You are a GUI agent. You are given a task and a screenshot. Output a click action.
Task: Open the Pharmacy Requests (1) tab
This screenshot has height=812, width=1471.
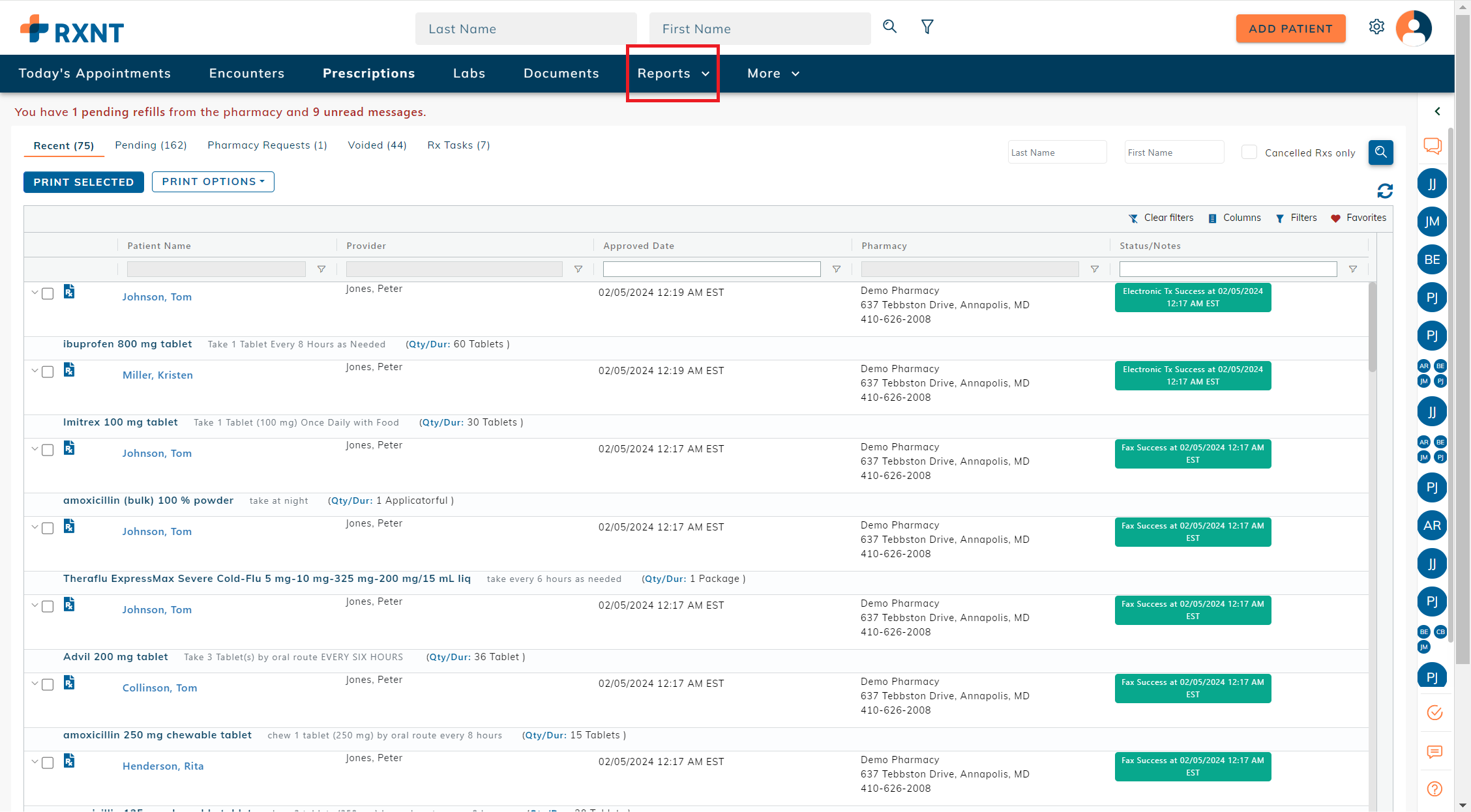[x=267, y=145]
